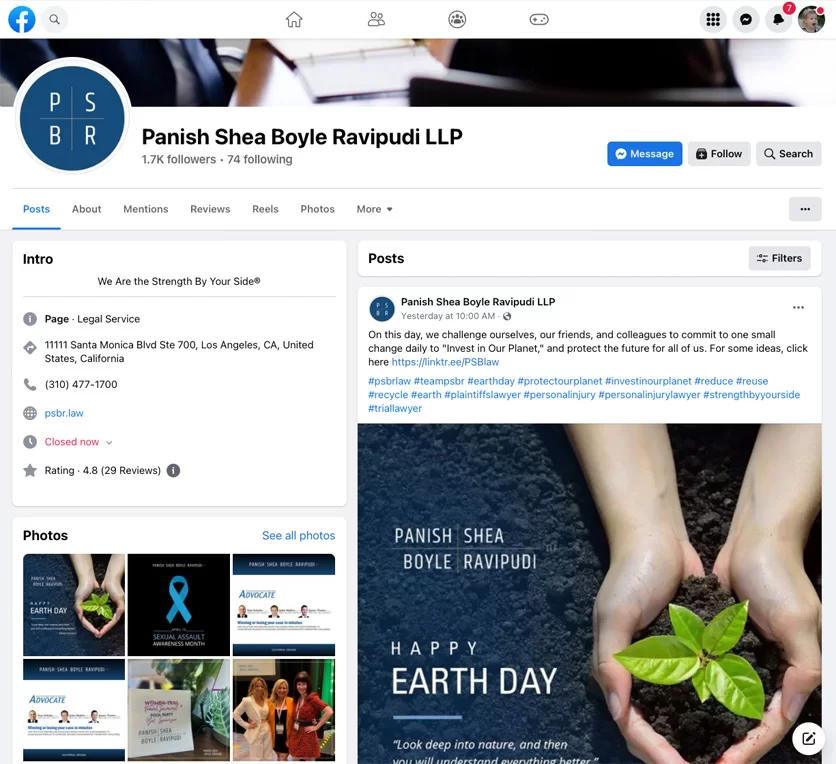This screenshot has height=764, width=836.
Task: Switch to the About tab
Action: [x=86, y=209]
